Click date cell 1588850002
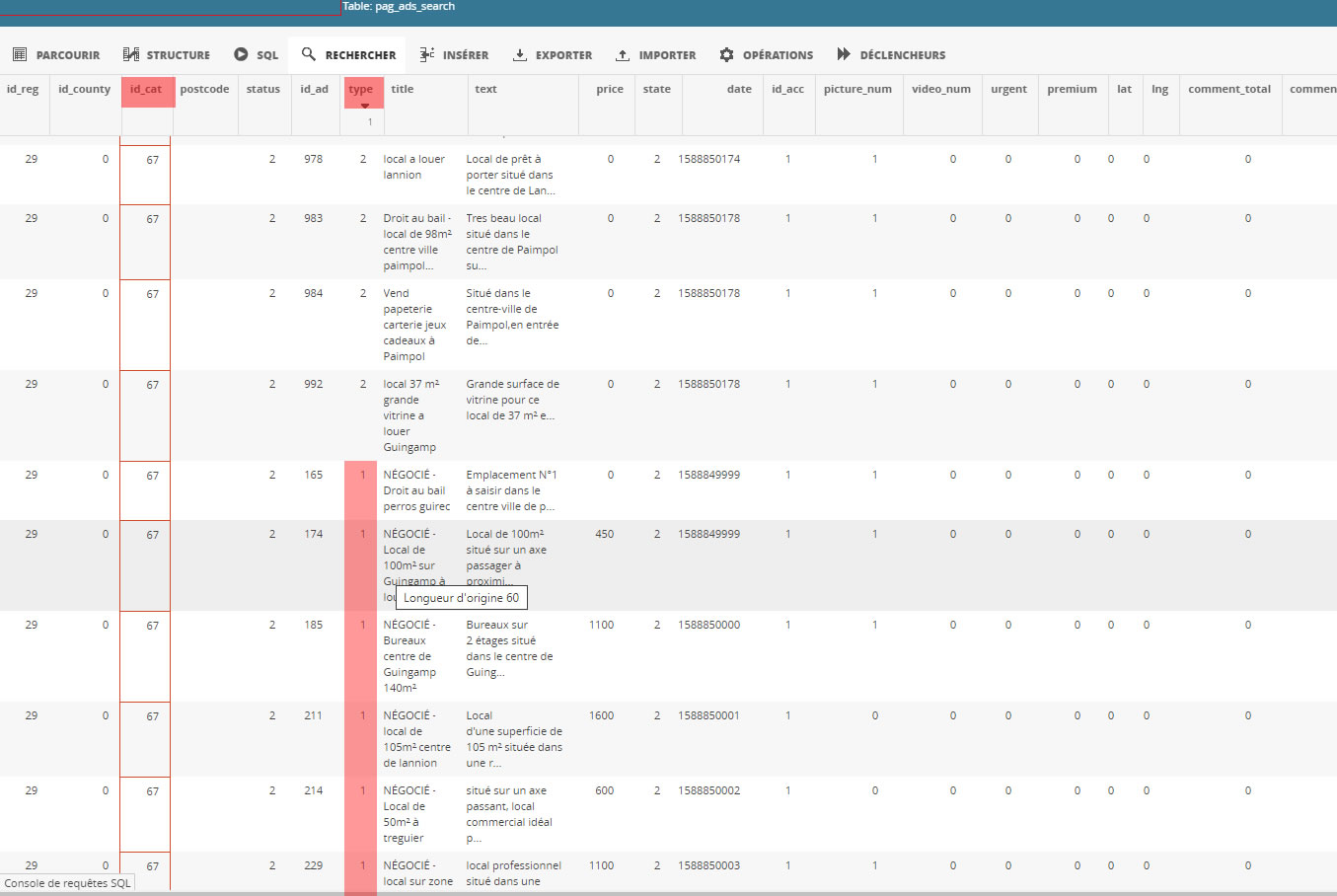 (x=708, y=790)
